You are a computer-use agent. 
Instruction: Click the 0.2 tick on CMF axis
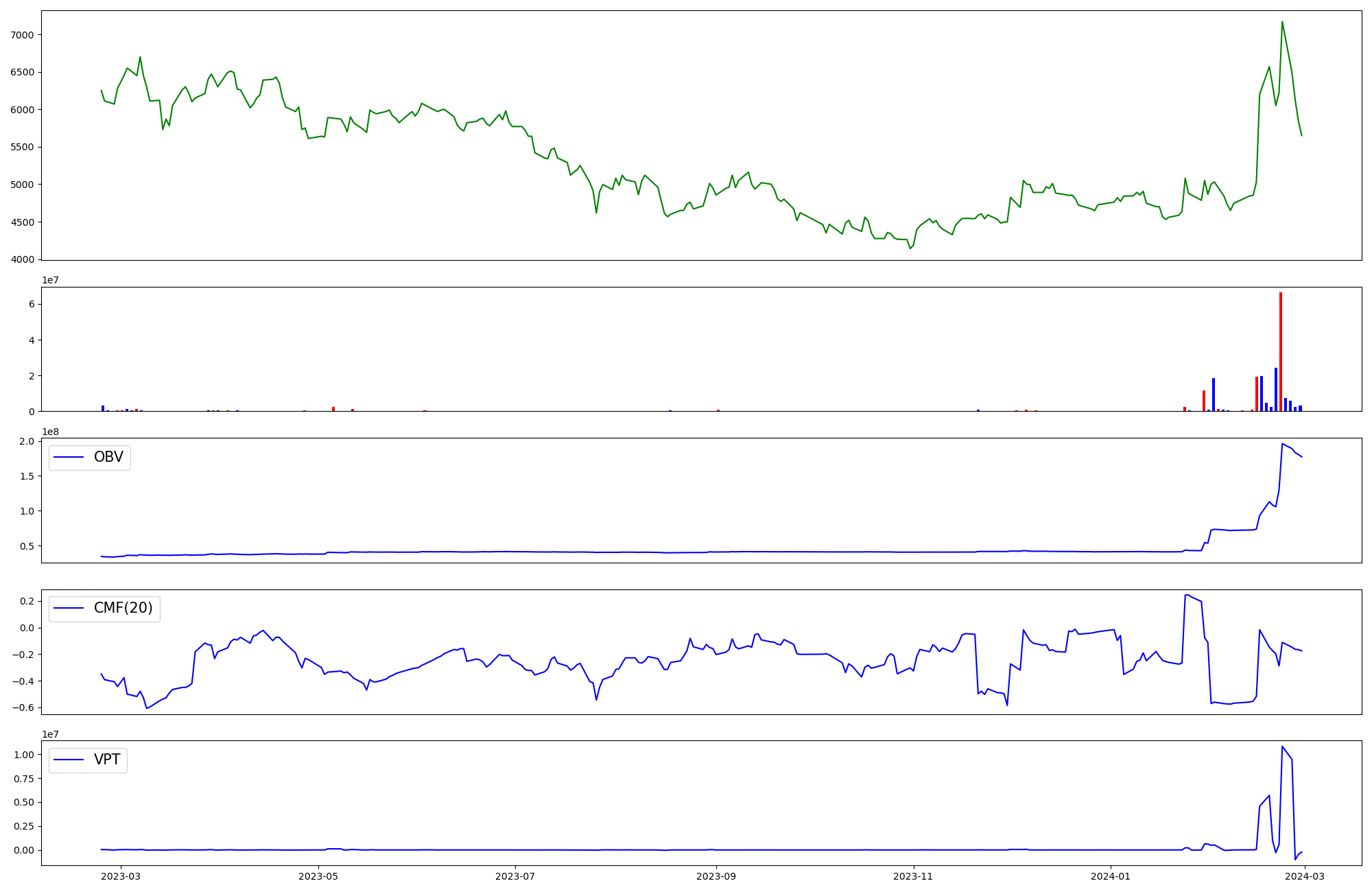pyautogui.click(x=27, y=601)
